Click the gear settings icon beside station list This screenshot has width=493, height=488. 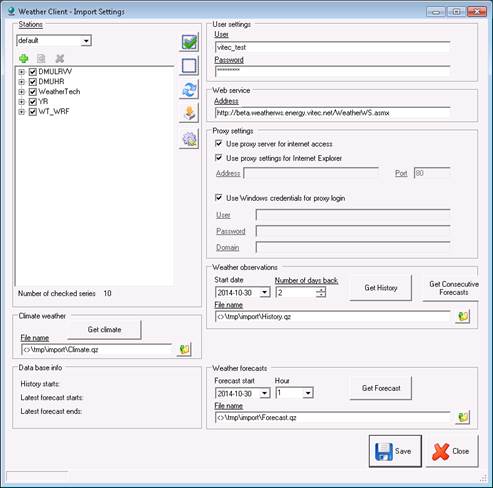pos(189,139)
